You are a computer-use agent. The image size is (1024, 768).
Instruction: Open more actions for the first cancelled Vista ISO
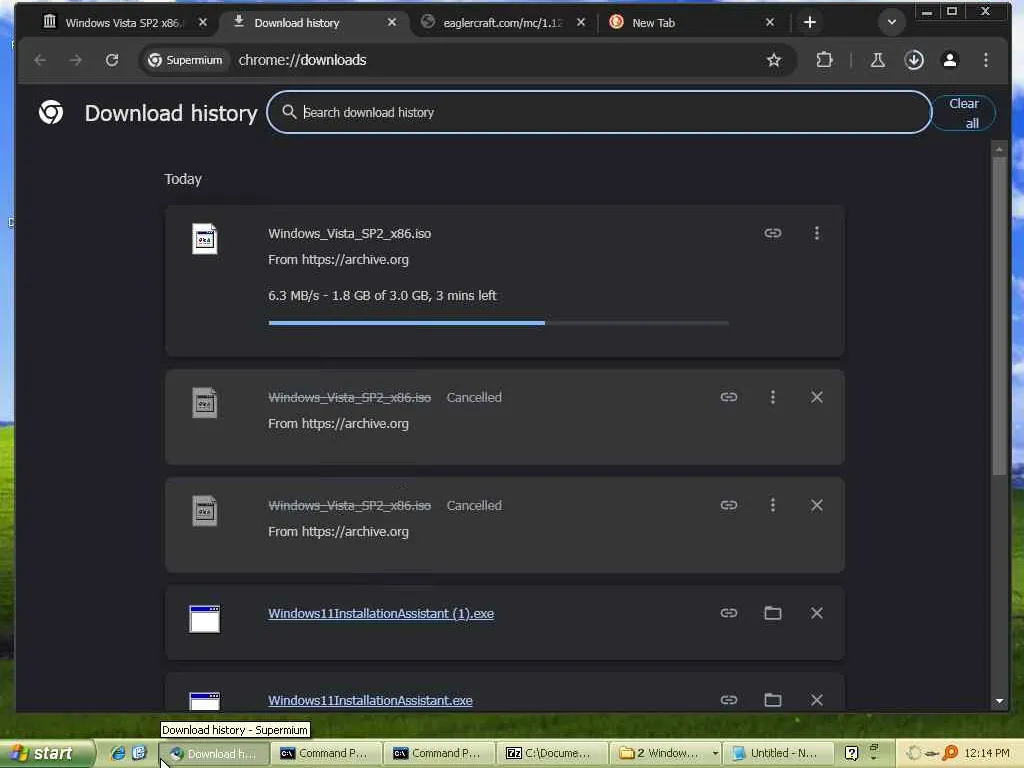point(773,397)
